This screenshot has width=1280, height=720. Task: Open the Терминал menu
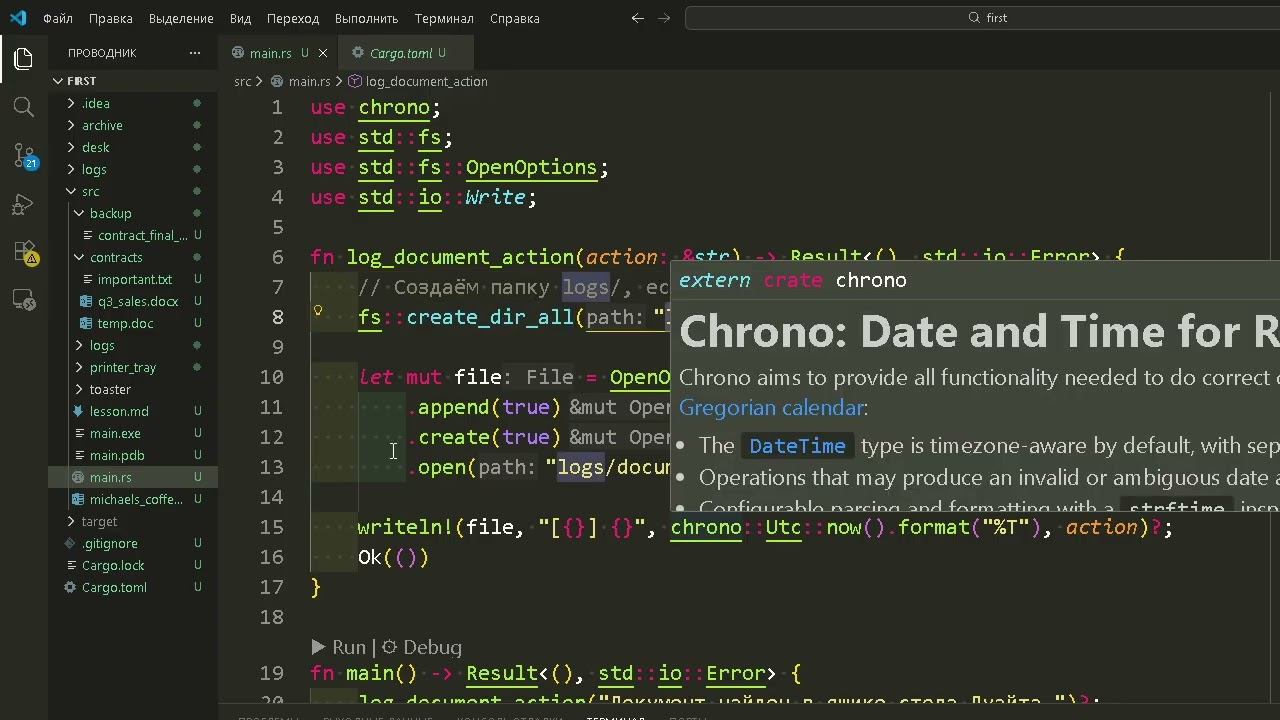pos(444,18)
